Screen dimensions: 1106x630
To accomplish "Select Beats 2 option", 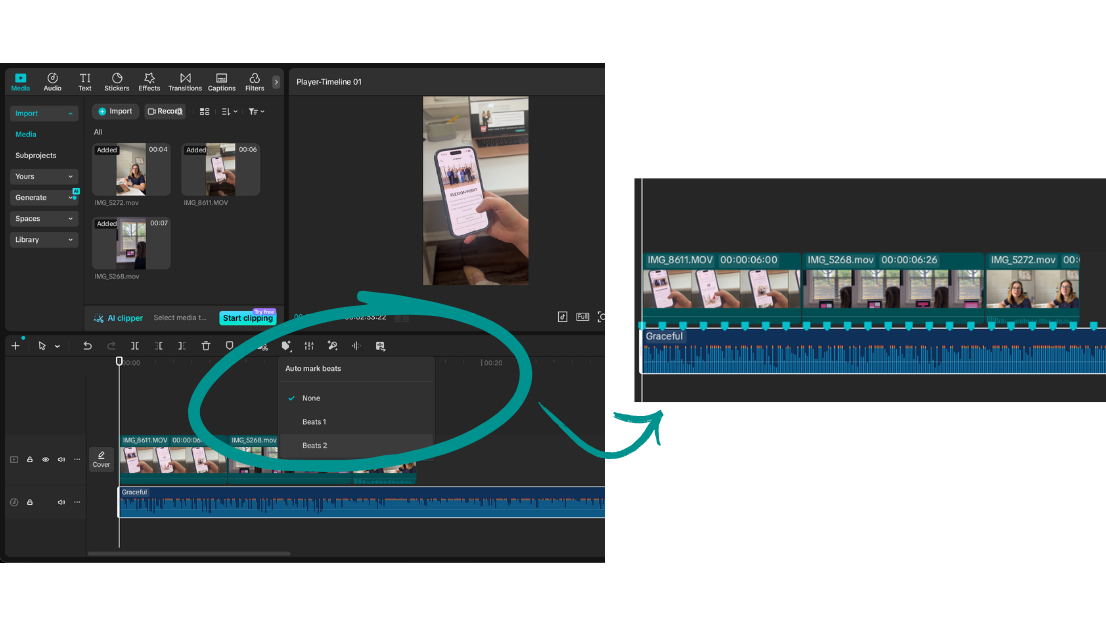I will point(356,445).
